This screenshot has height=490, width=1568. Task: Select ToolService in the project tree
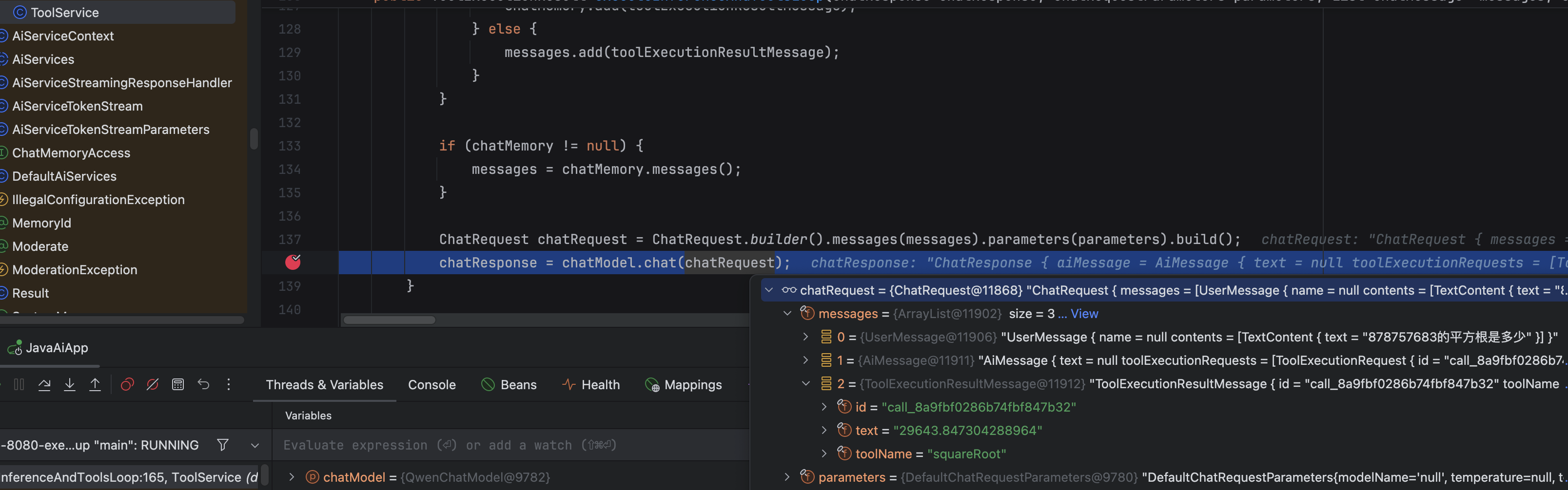(x=118, y=12)
